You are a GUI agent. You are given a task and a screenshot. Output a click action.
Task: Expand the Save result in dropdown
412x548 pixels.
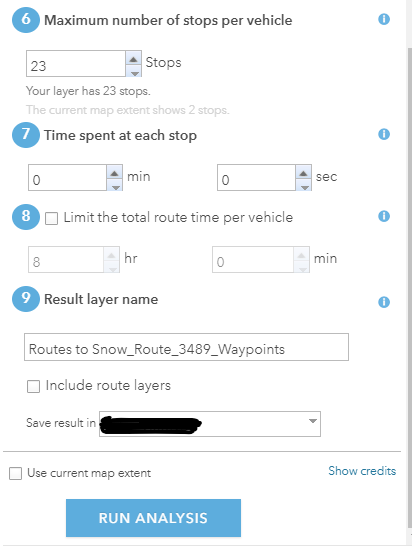210,424
